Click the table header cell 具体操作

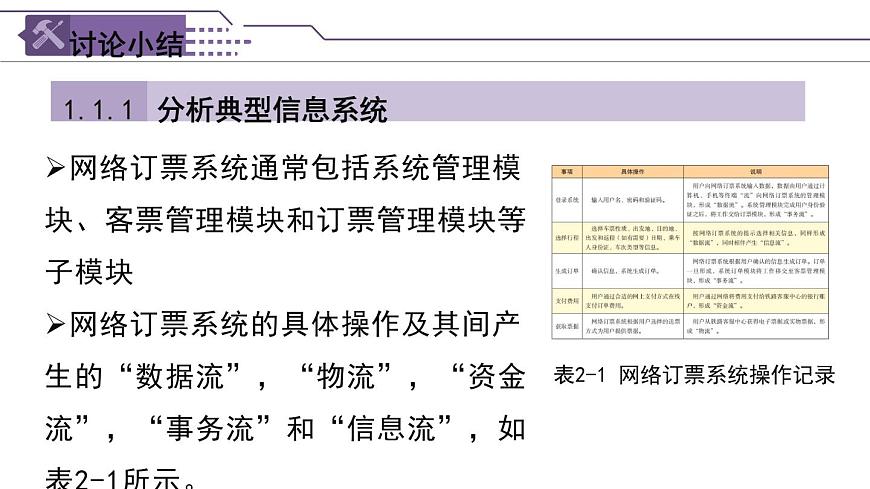[x=633, y=172]
